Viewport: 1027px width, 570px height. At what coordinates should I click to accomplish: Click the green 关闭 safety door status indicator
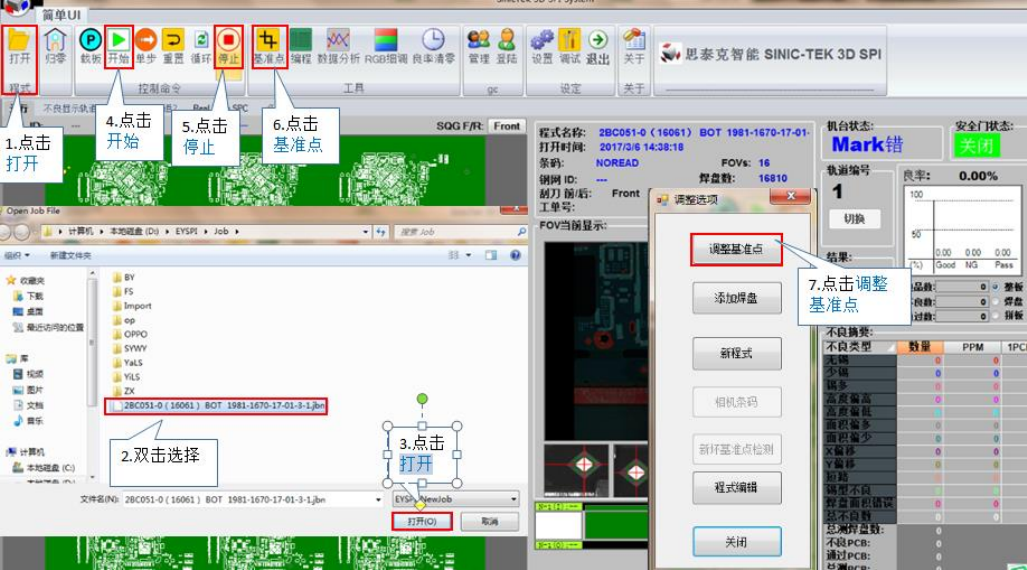(x=977, y=145)
